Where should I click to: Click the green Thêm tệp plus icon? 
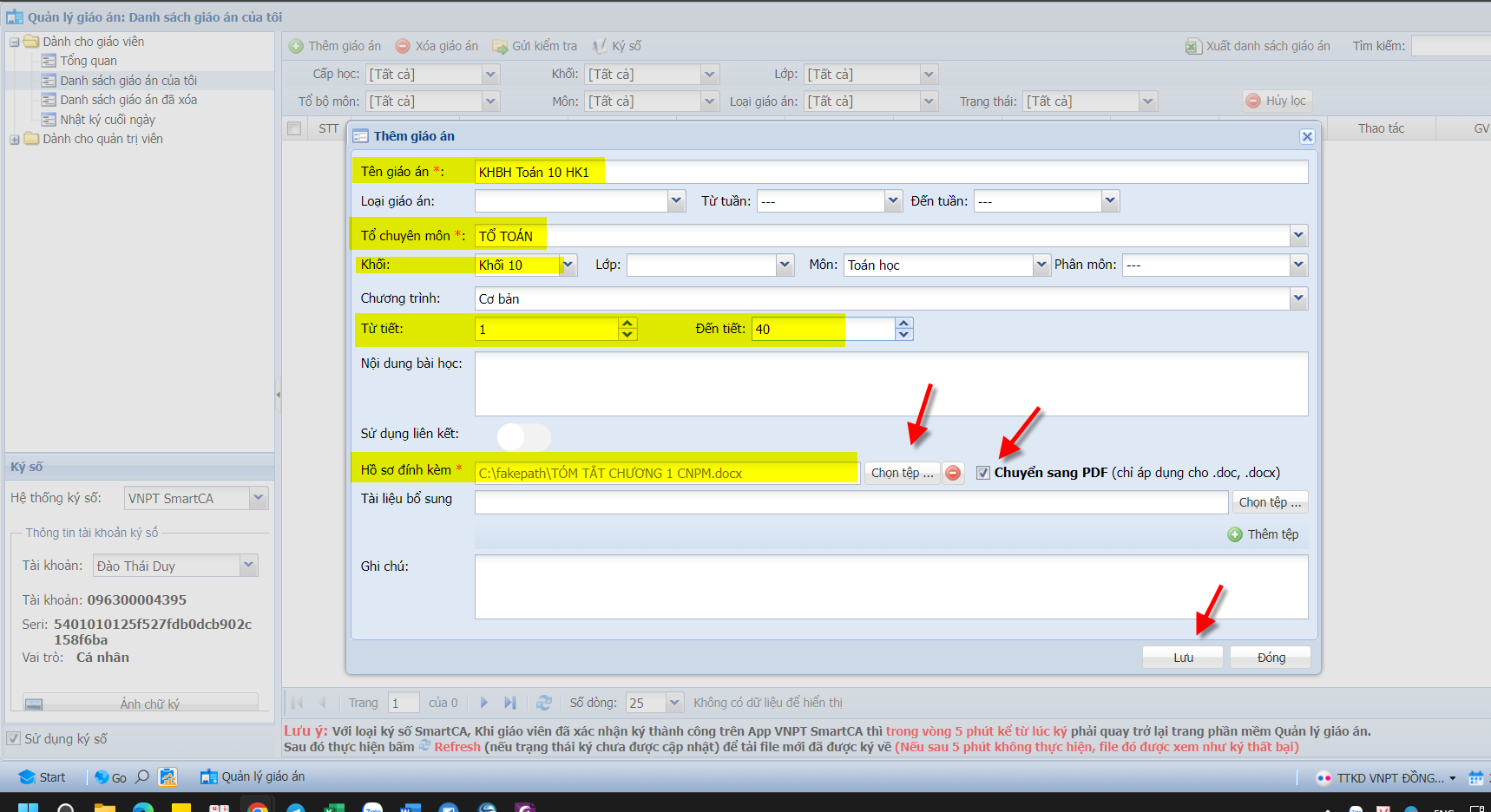coord(1235,534)
